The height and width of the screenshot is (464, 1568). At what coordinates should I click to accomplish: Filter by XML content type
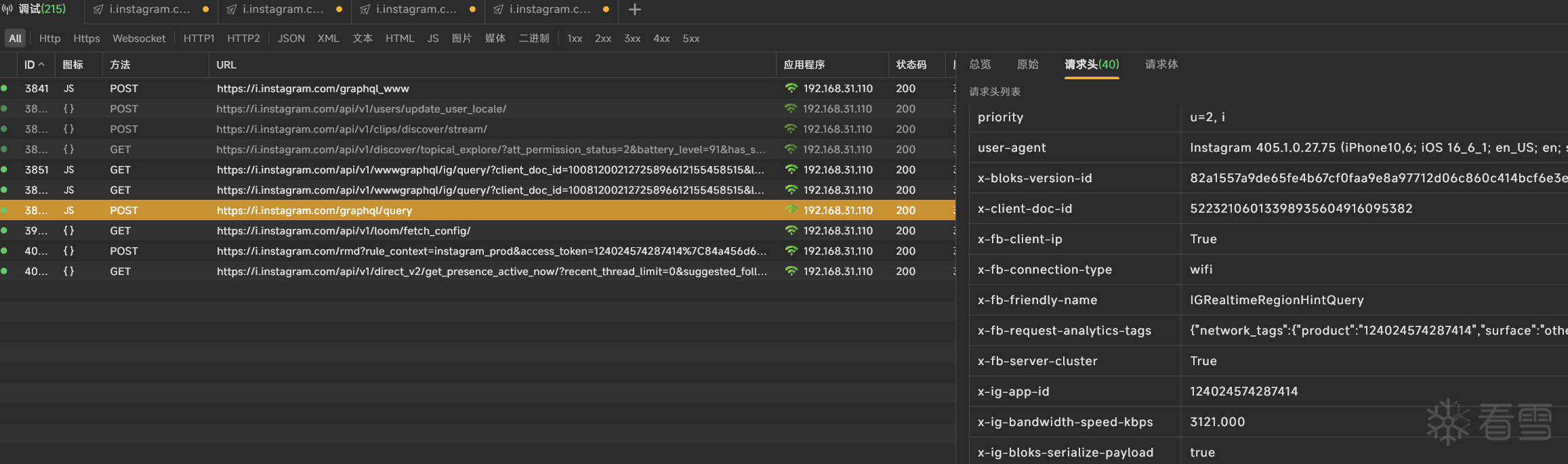point(329,39)
